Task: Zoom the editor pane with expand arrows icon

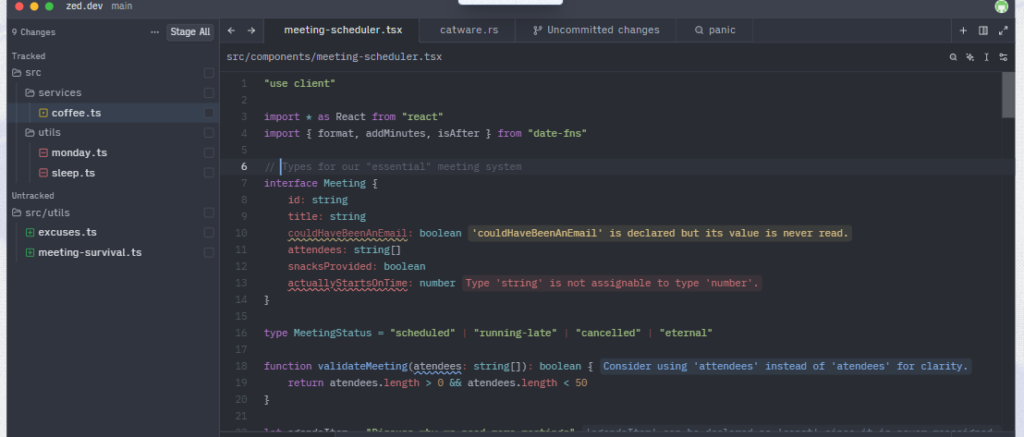Action: [1002, 30]
